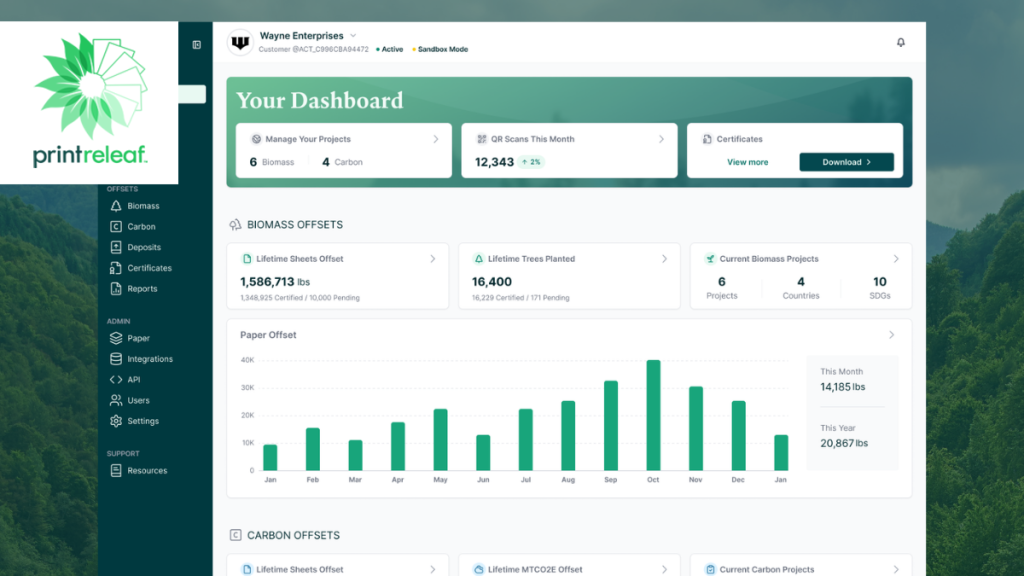Click the Active status label
This screenshot has width=1024, height=576.
tap(392, 49)
